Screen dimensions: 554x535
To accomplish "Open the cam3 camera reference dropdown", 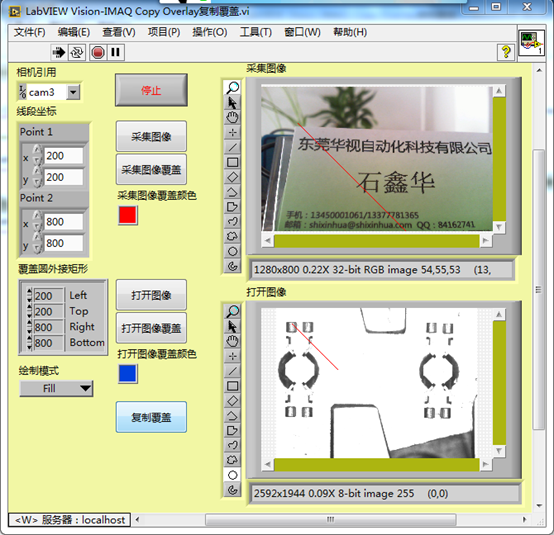I will click(x=73, y=92).
